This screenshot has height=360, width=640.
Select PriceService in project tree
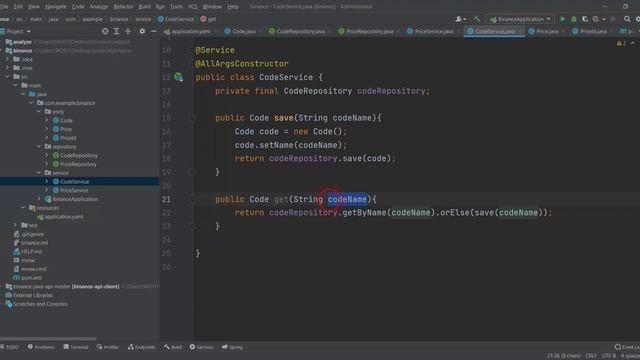[x=74, y=190]
